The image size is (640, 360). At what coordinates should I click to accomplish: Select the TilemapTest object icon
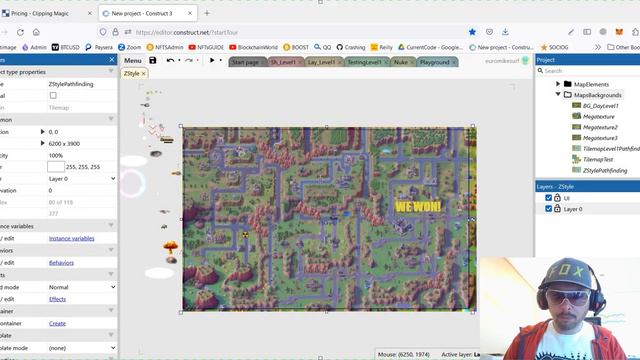(576, 159)
